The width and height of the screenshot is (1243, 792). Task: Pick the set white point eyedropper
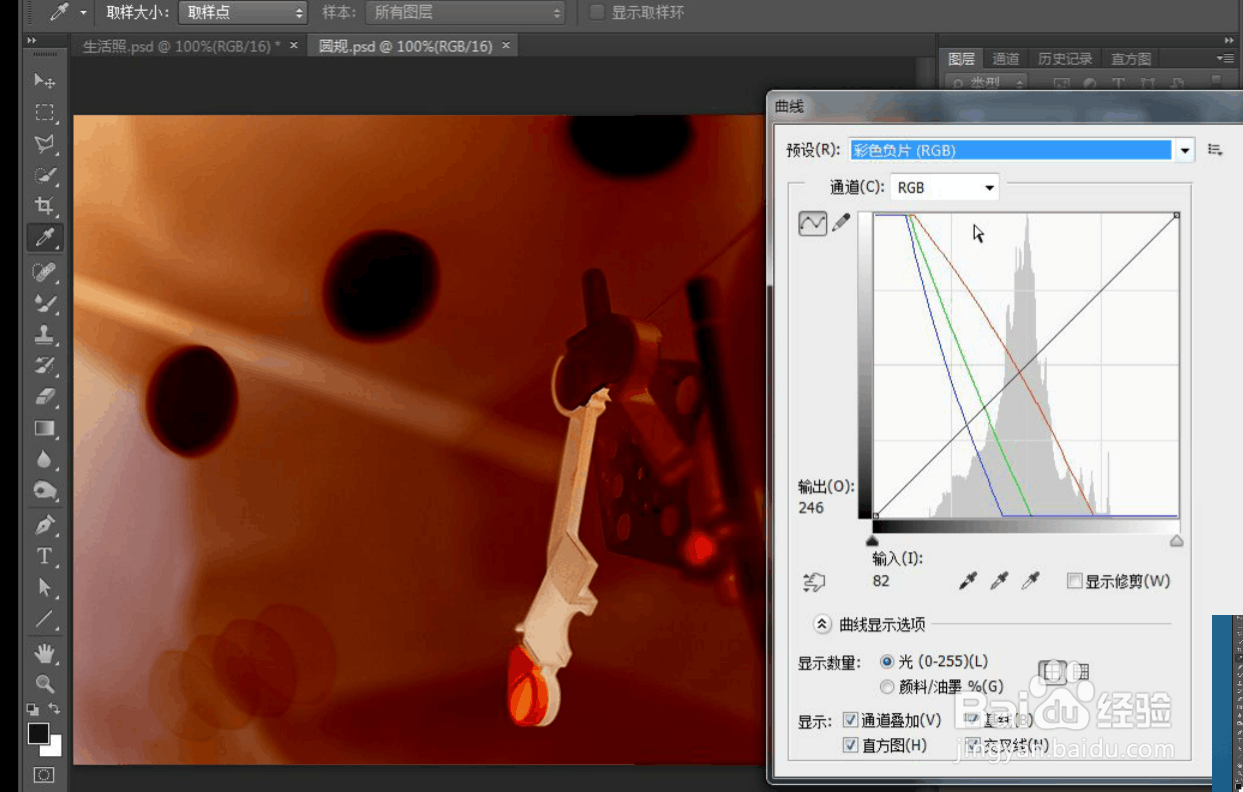coord(1031,581)
